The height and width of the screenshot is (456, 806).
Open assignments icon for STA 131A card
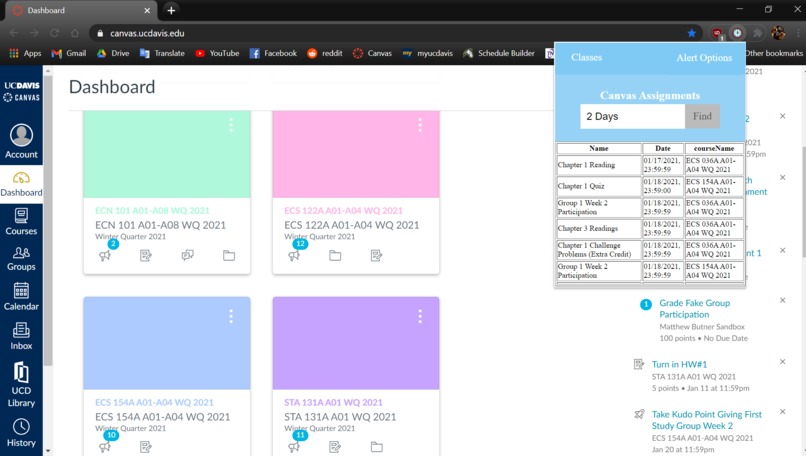[335, 447]
